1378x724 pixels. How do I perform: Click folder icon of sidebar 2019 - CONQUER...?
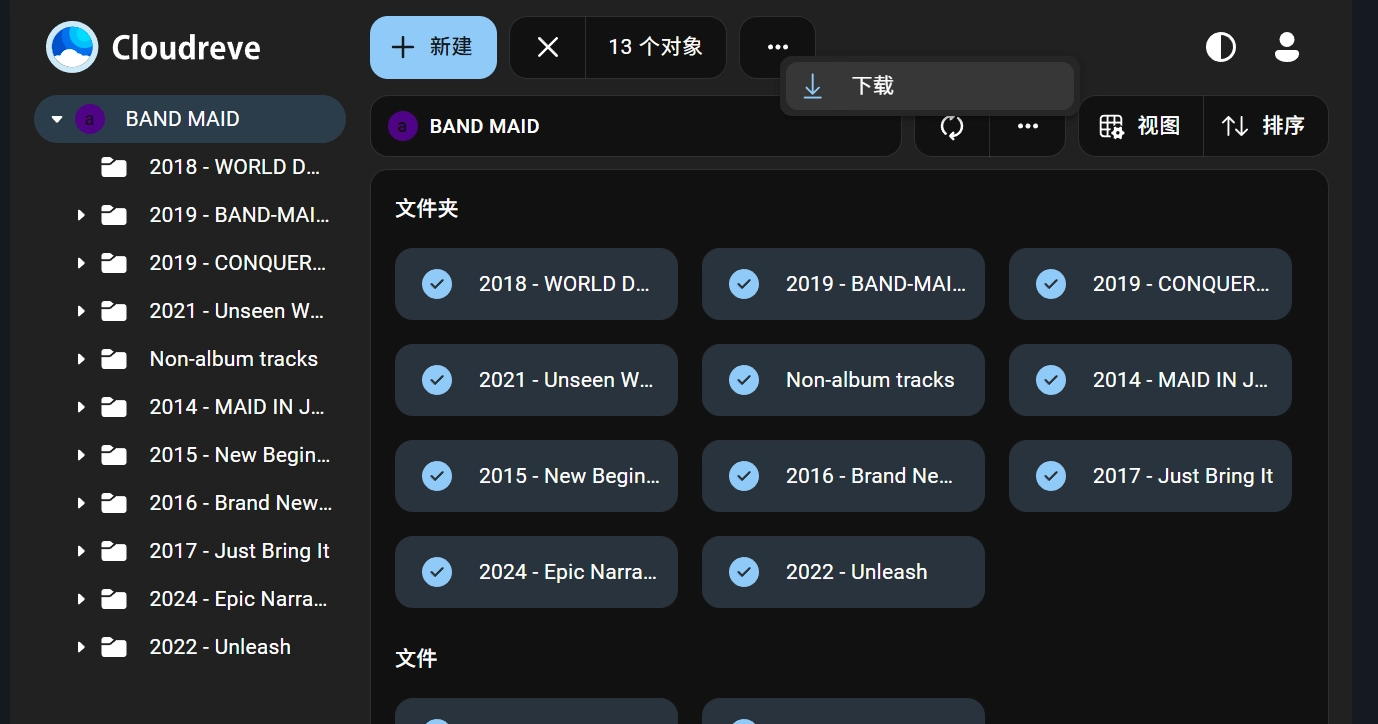[x=114, y=263]
